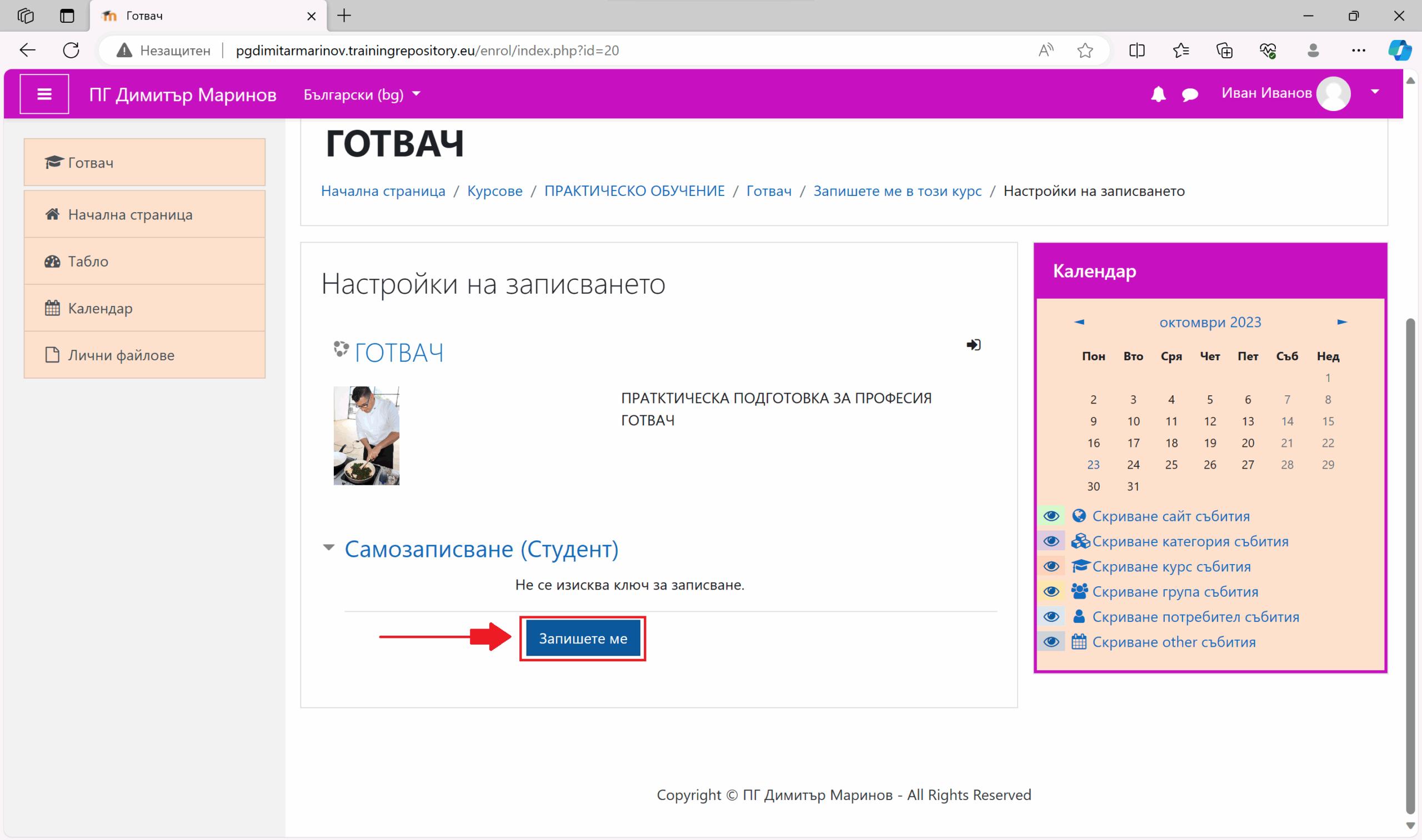This screenshot has height=840, width=1422.
Task: Toggle eye for course events visibility
Action: (x=1051, y=566)
